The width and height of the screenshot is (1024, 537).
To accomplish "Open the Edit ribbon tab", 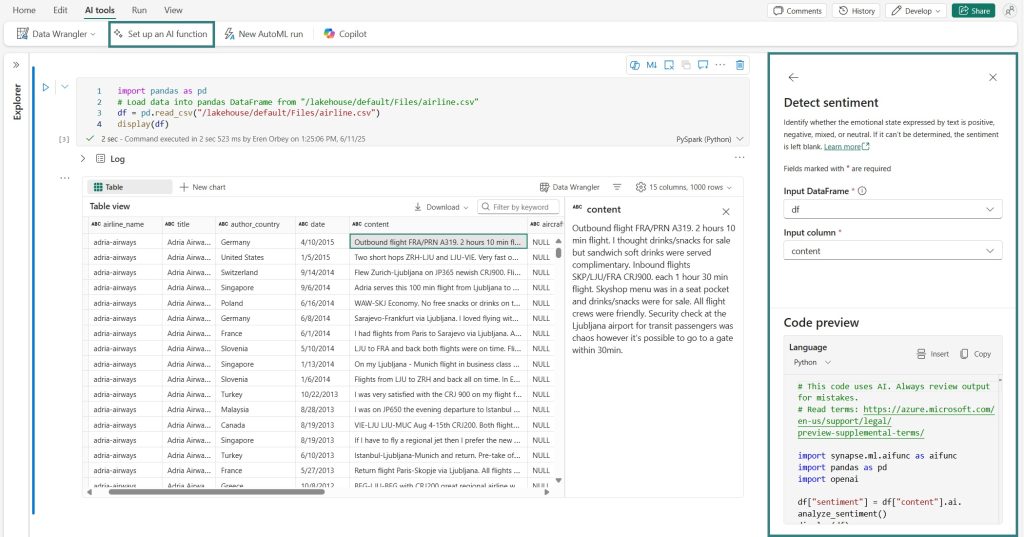I will click(x=60, y=10).
